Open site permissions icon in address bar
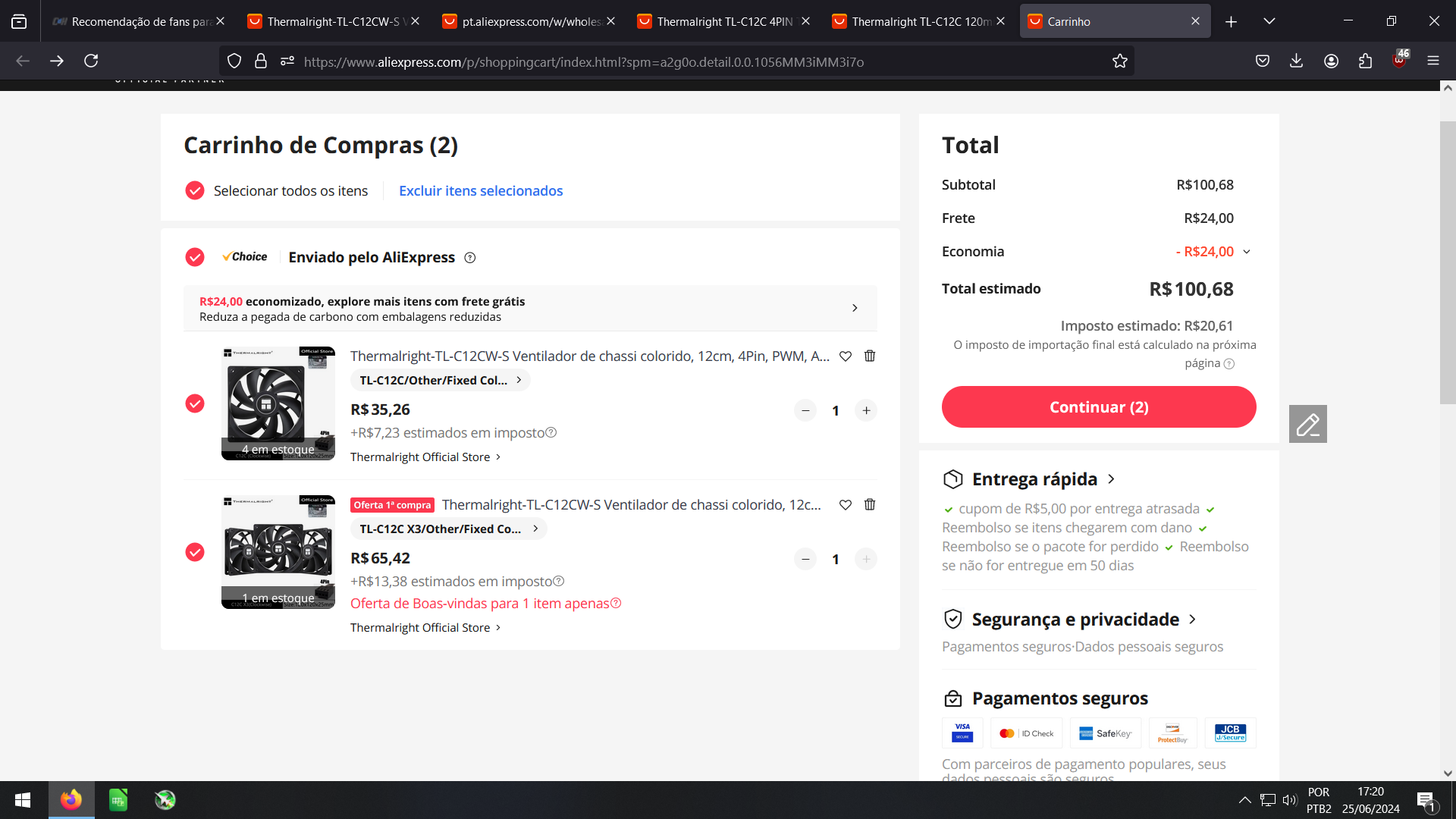The width and height of the screenshot is (1456, 819). (287, 61)
